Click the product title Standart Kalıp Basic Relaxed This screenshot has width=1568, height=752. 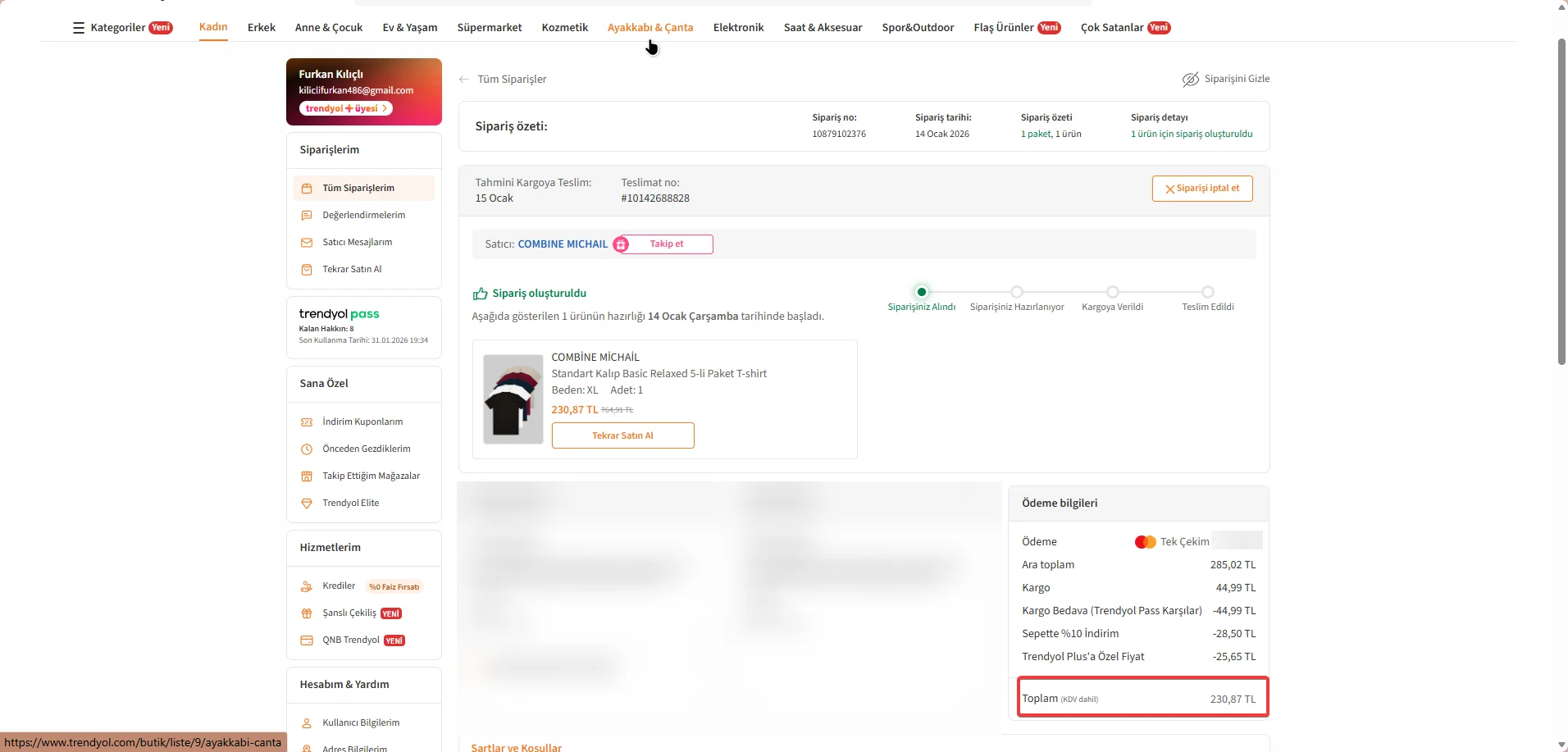pyautogui.click(x=659, y=374)
